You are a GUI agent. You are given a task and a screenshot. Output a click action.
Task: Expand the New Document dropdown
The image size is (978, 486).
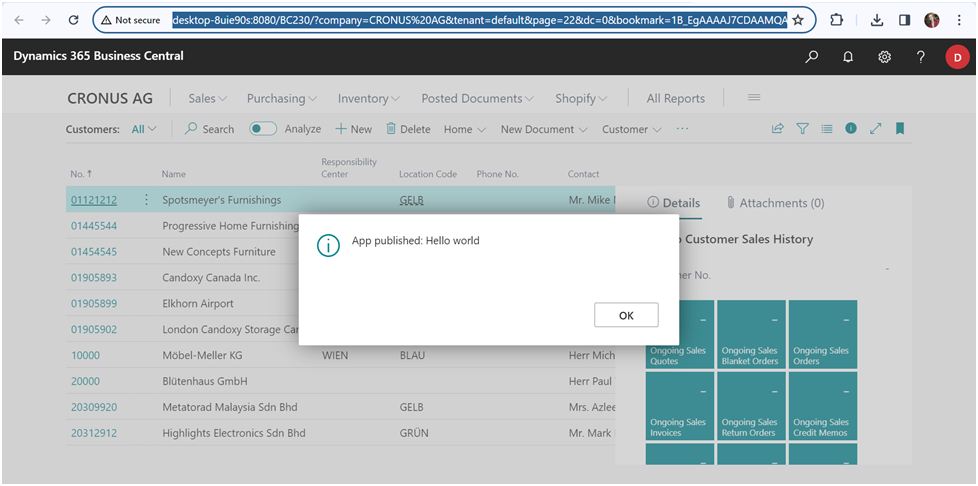pos(544,129)
